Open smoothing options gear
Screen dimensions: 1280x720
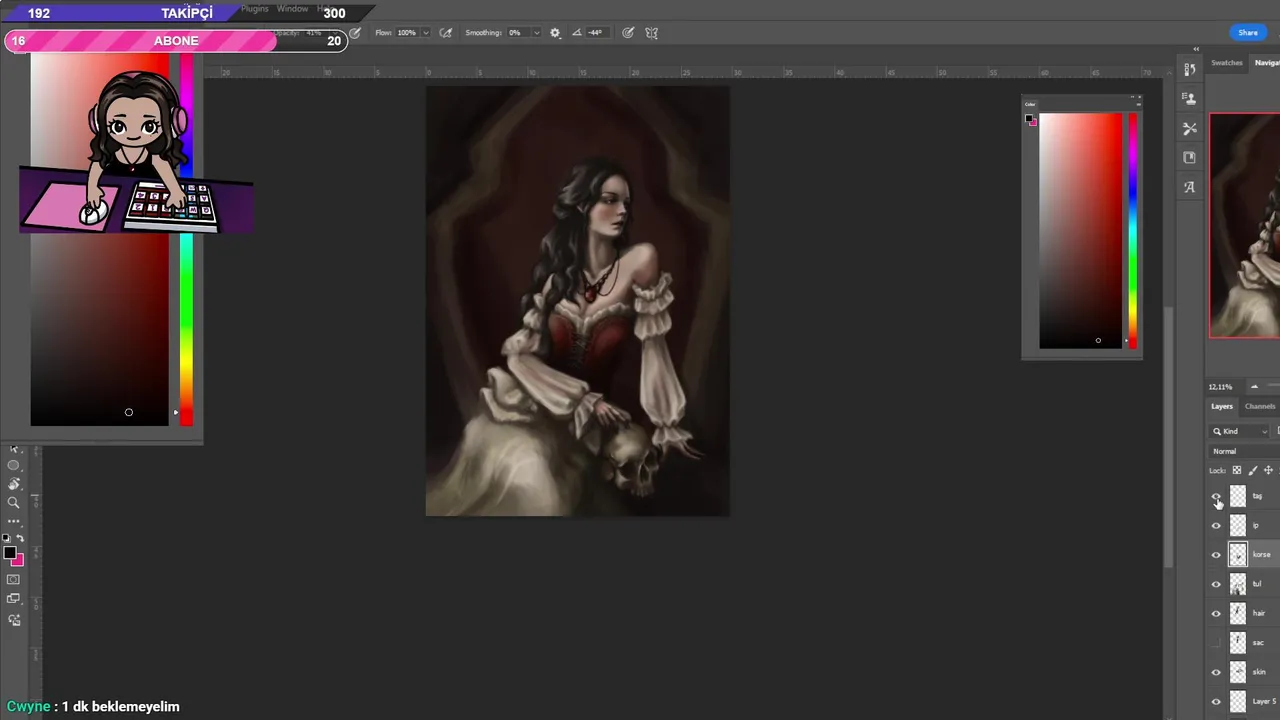click(555, 33)
